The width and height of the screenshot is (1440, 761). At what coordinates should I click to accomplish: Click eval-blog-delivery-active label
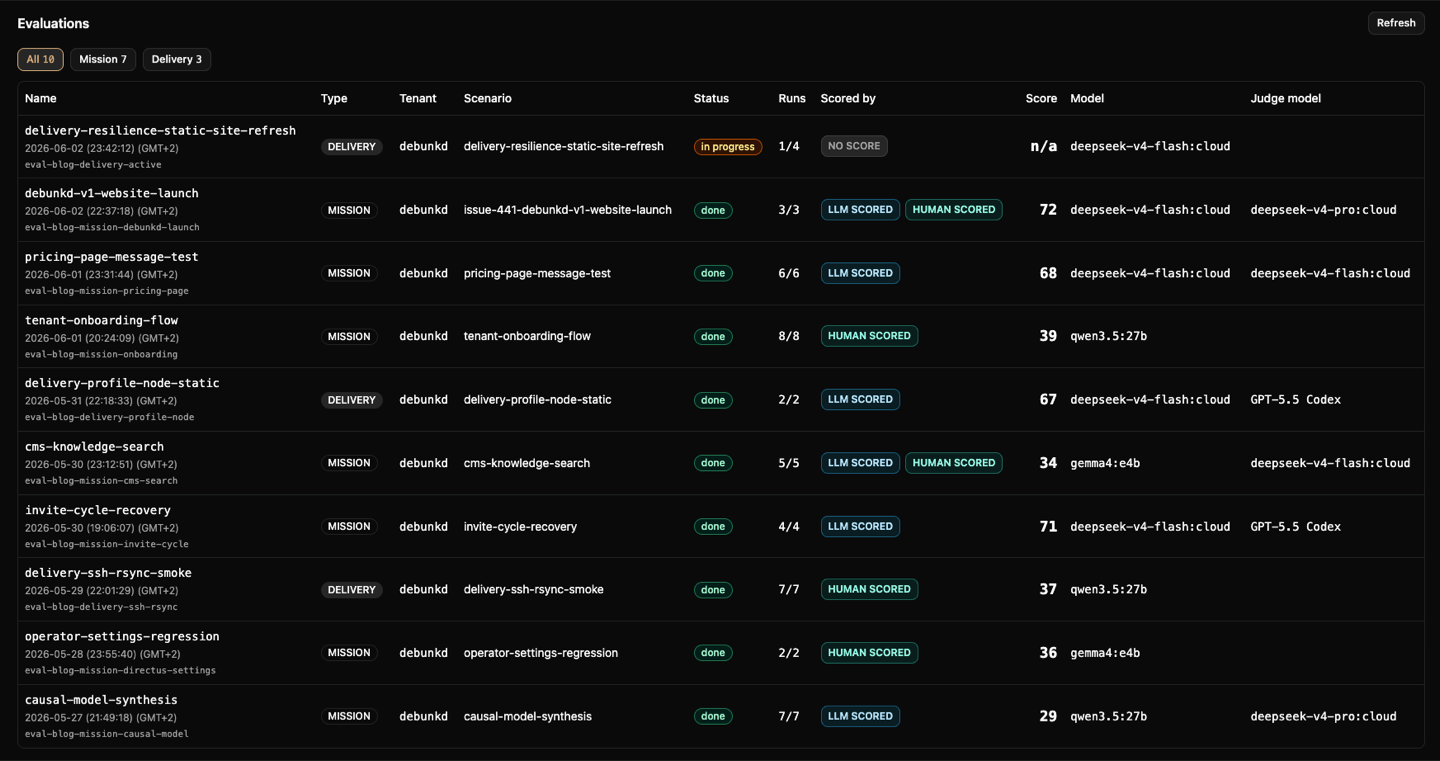coord(93,164)
